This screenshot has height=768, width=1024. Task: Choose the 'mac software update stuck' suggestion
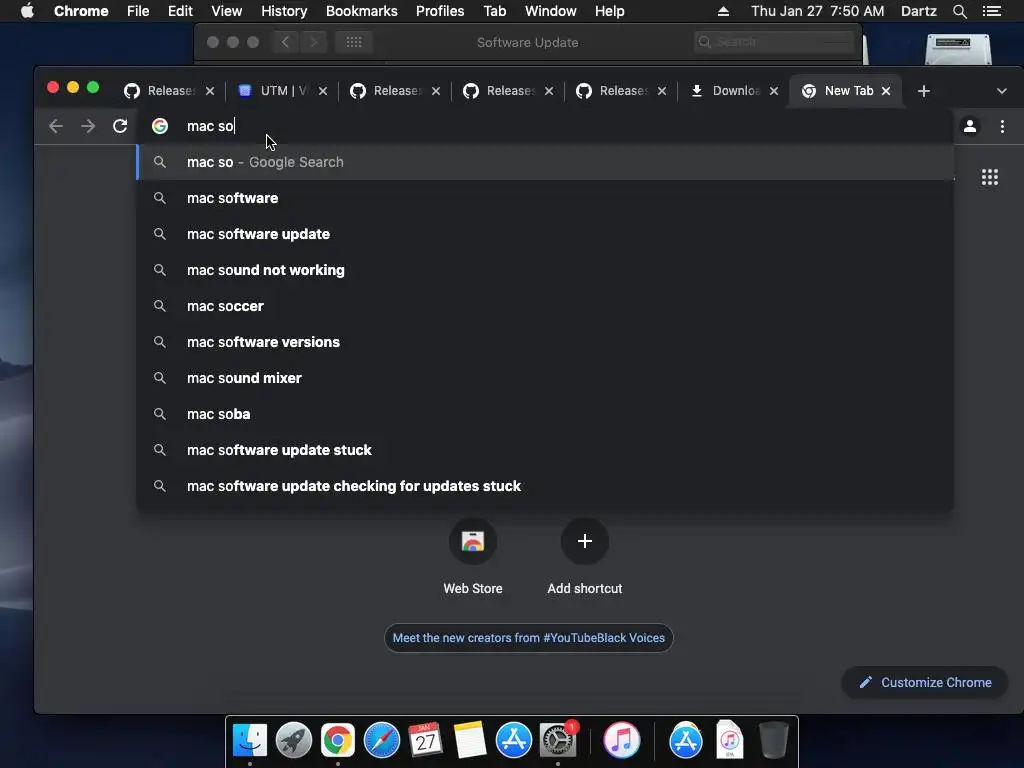pyautogui.click(x=545, y=450)
